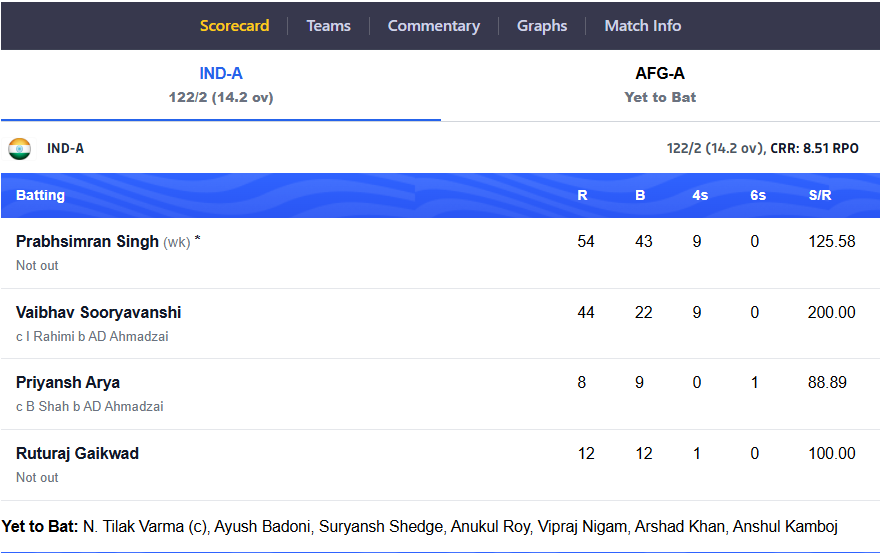Click the IND-A team name beside flag
The width and height of the screenshot is (880, 553).
65,149
